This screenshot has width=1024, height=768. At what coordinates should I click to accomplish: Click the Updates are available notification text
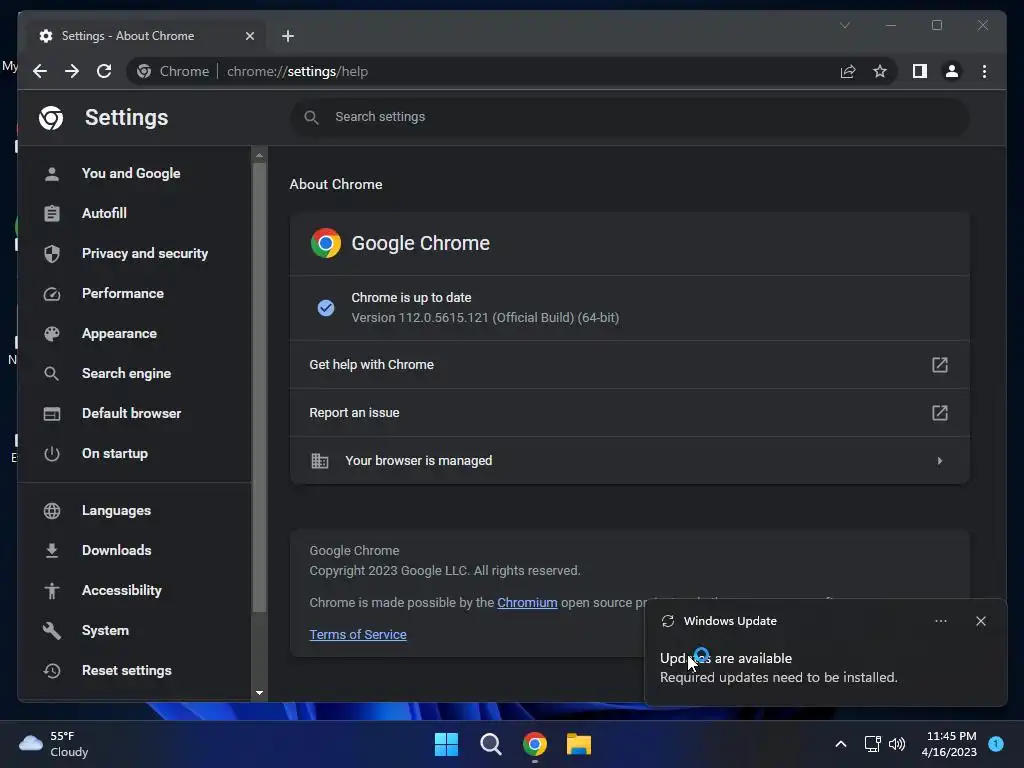[x=726, y=658]
